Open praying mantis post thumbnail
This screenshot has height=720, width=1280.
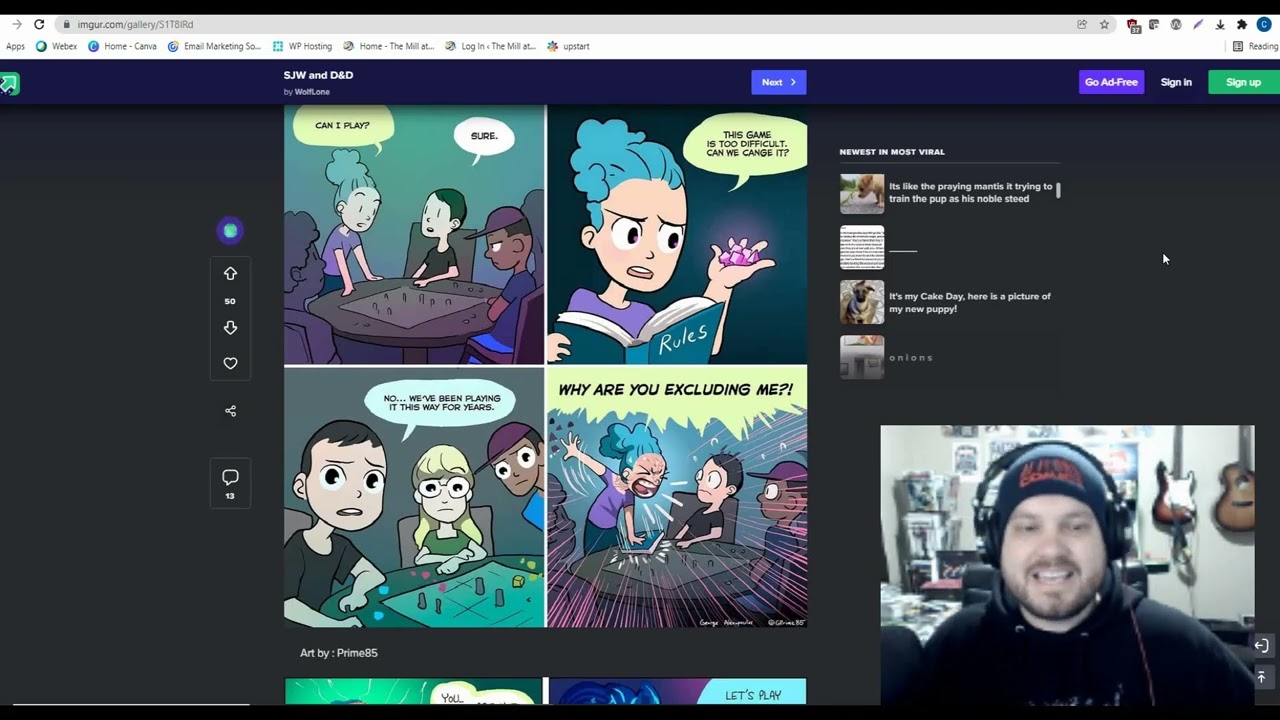click(x=862, y=193)
